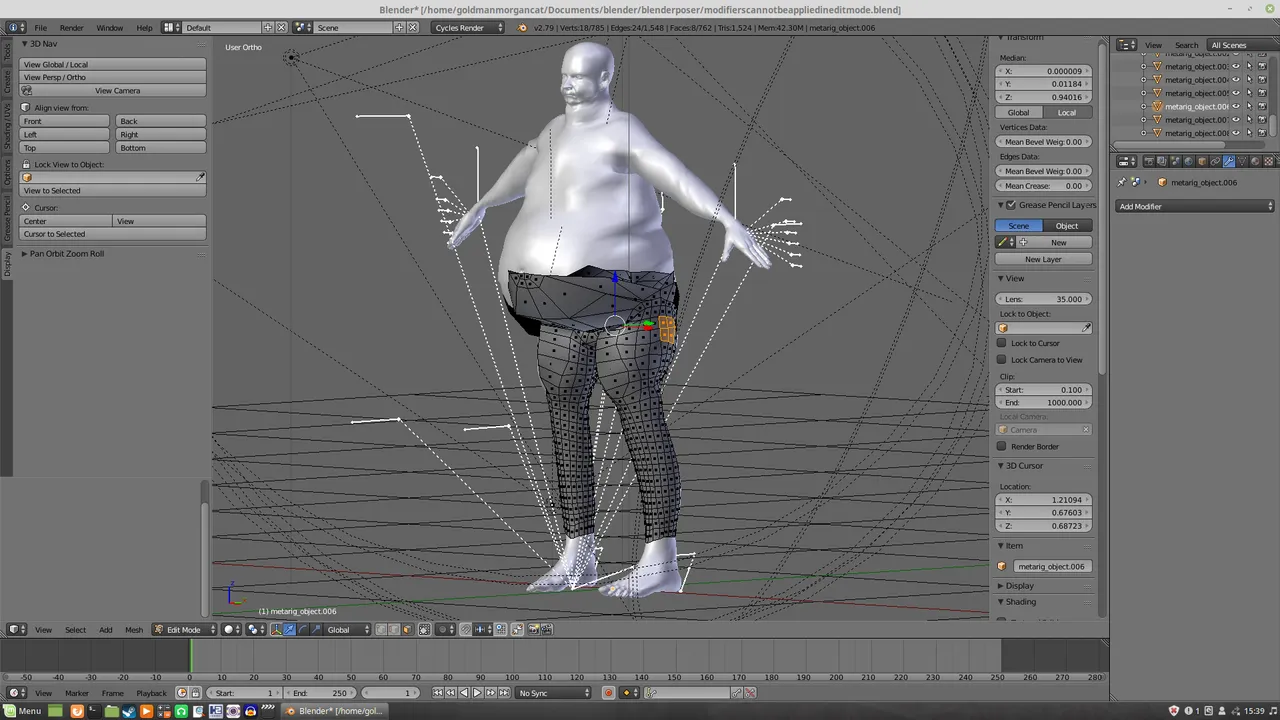Enable Lock Camera to View checkbox
The width and height of the screenshot is (1280, 720).
pyautogui.click(x=1002, y=360)
